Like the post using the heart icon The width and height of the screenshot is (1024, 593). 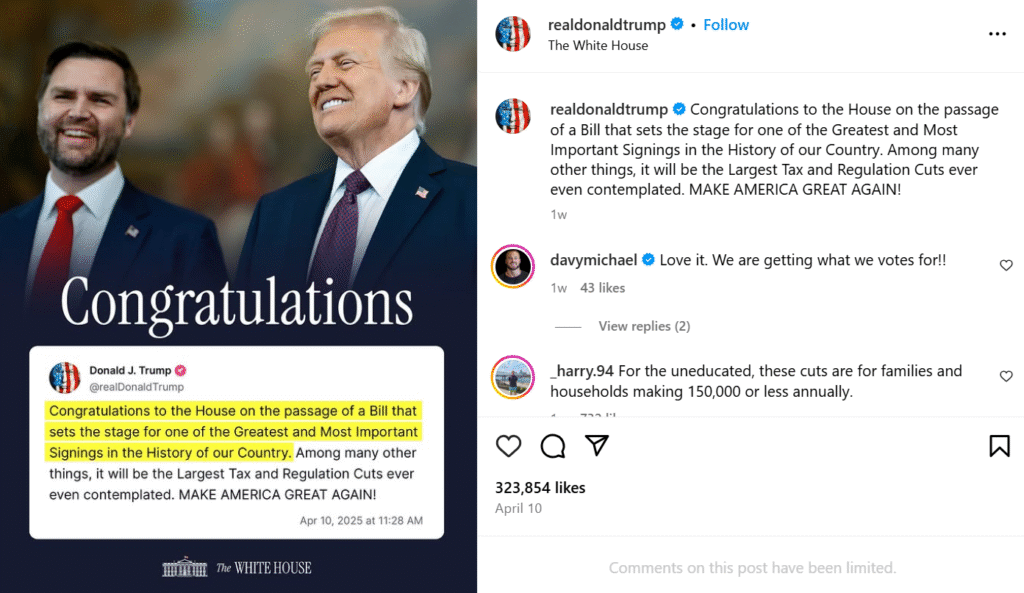508,446
